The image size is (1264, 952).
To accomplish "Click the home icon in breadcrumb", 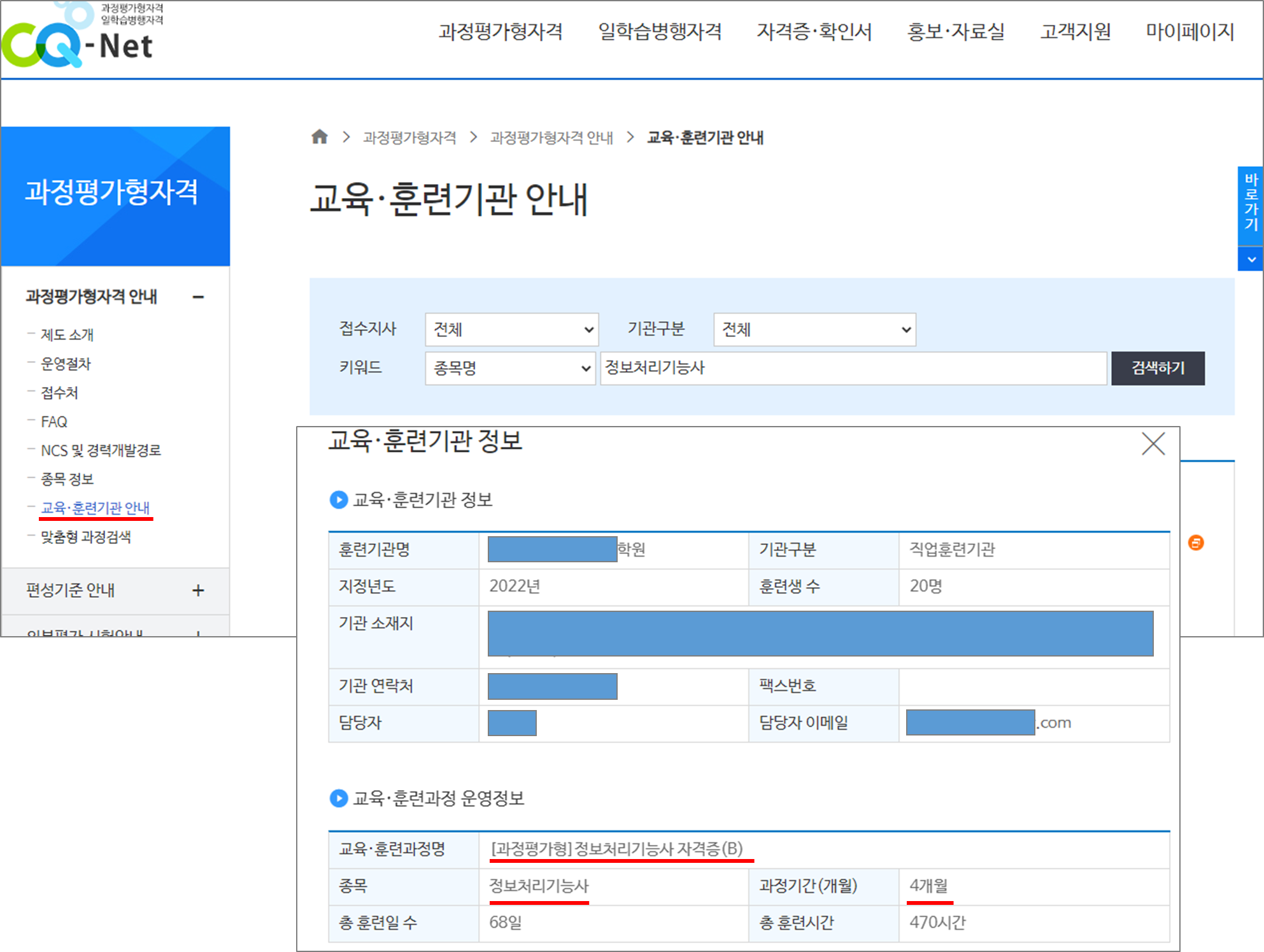I will pos(320,137).
